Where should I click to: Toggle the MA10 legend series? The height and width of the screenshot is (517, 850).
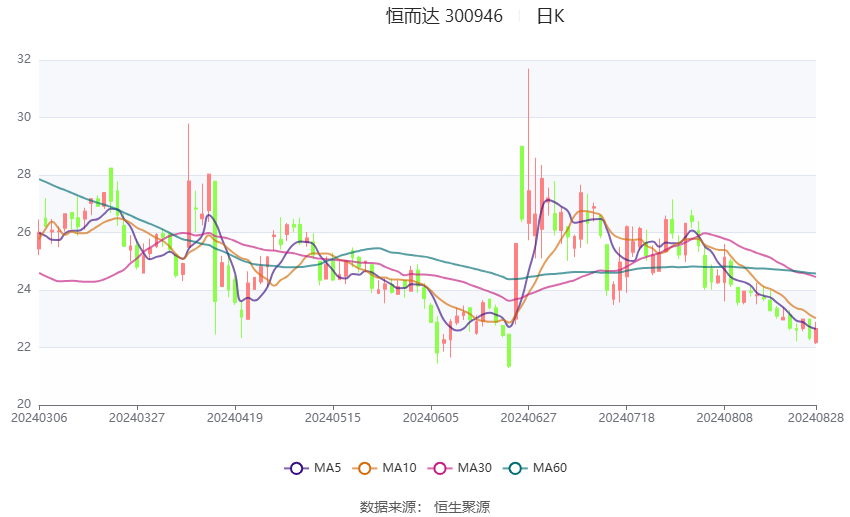coord(384,468)
